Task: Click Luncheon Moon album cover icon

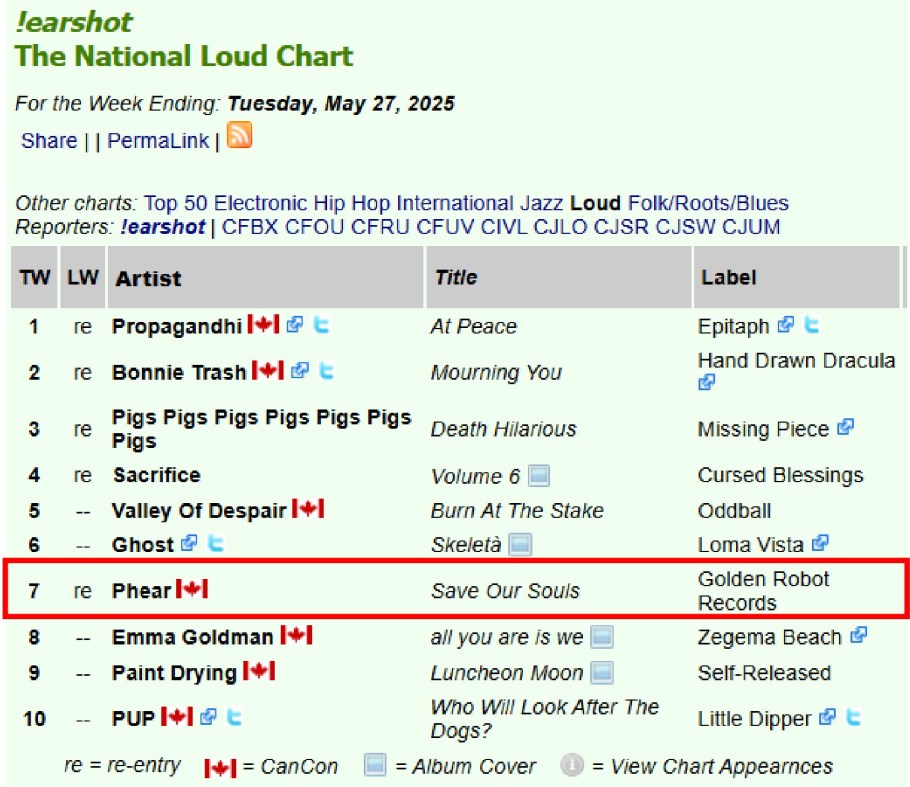Action: point(602,673)
